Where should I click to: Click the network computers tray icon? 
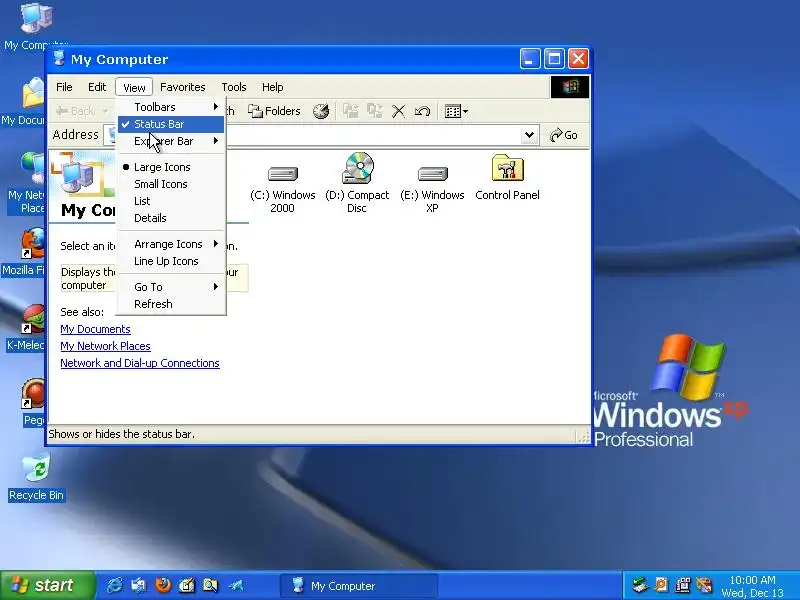(x=682, y=585)
